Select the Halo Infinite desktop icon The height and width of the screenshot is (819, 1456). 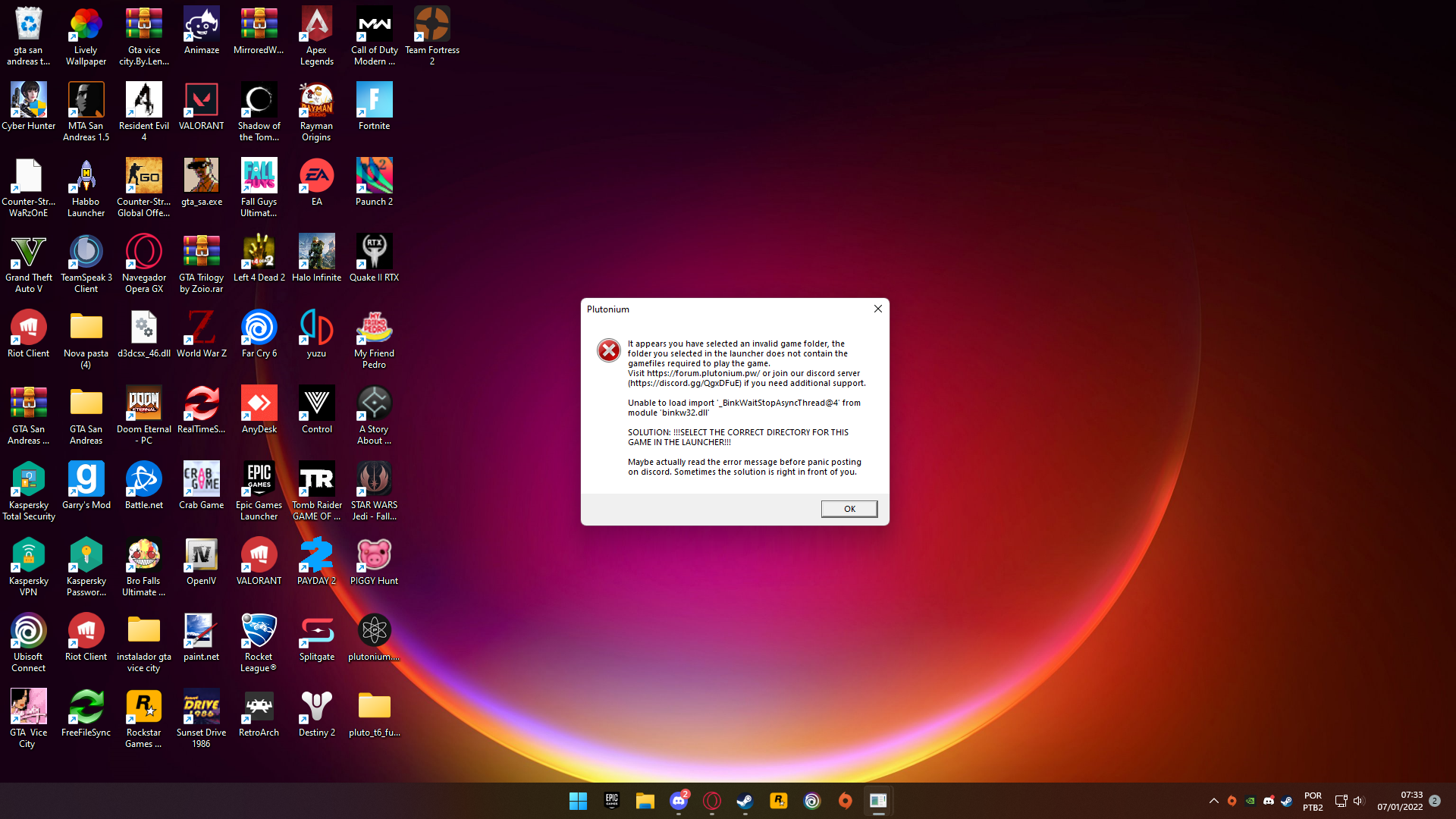(317, 258)
